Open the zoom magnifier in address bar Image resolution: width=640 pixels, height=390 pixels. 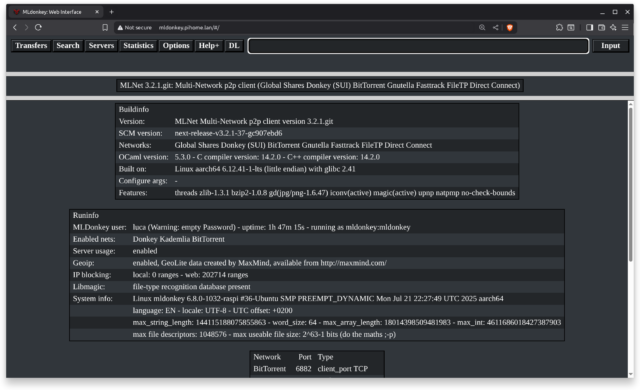click(482, 27)
